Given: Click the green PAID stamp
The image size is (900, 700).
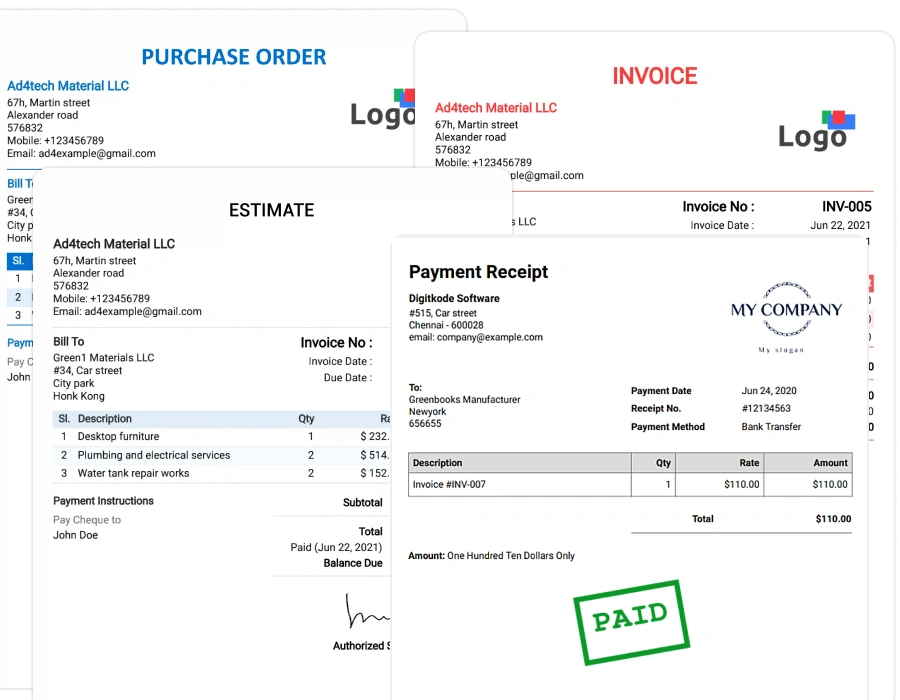Looking at the screenshot, I should (631, 621).
